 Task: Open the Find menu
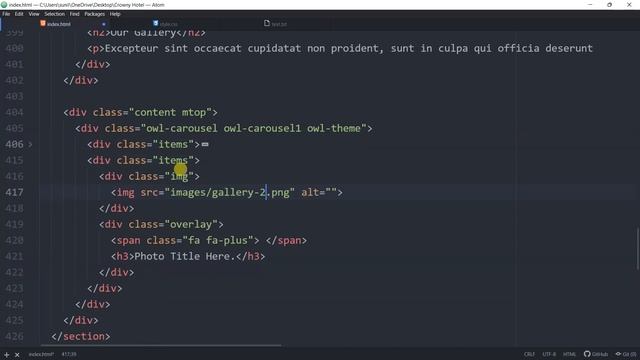point(74,14)
